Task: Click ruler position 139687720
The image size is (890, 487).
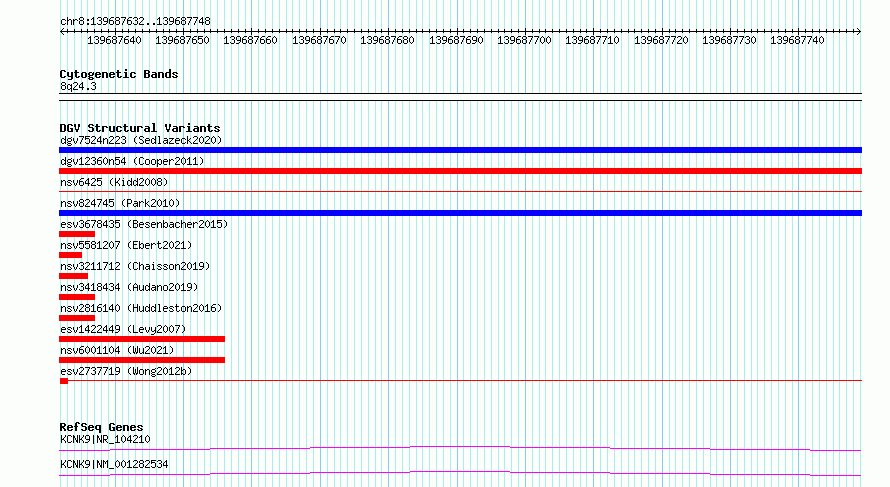Action: (661, 40)
